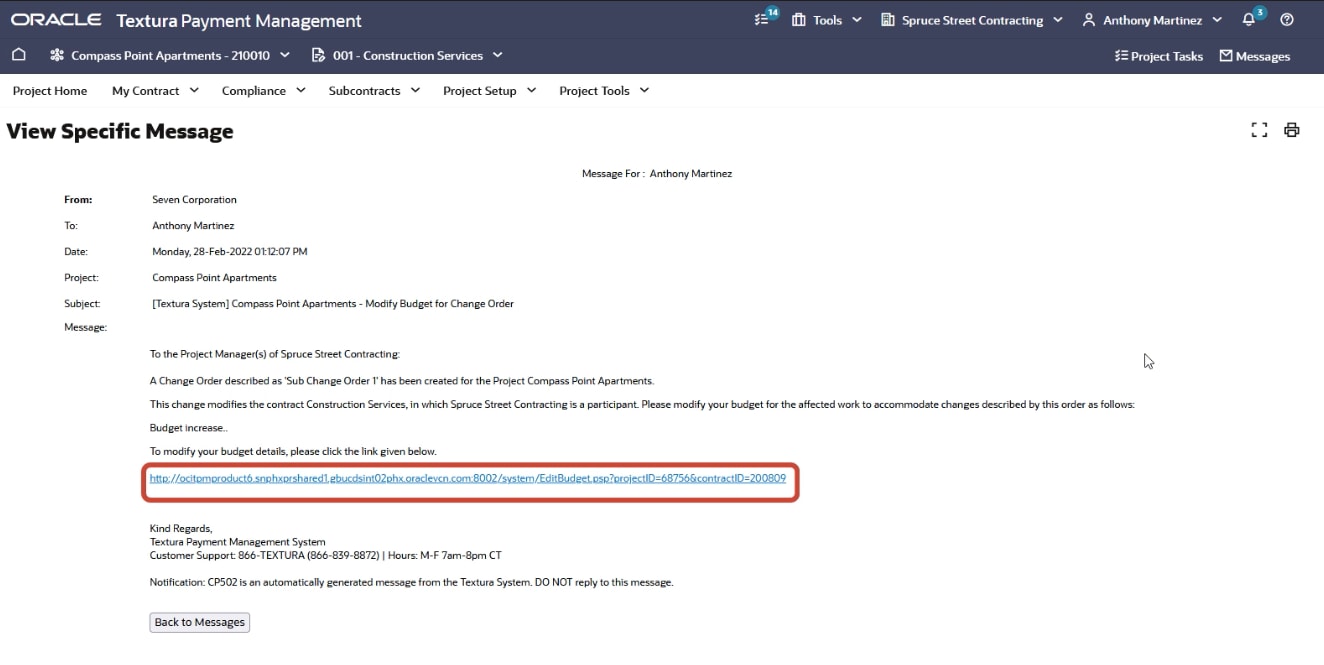The image size is (1324, 665).
Task: Click the Notification: CP502 line
Action: 412,581
